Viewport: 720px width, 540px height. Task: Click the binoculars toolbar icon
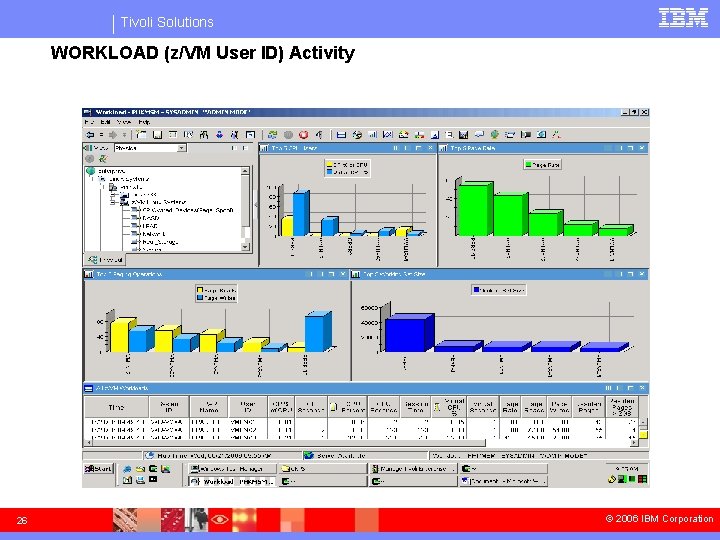(204, 135)
